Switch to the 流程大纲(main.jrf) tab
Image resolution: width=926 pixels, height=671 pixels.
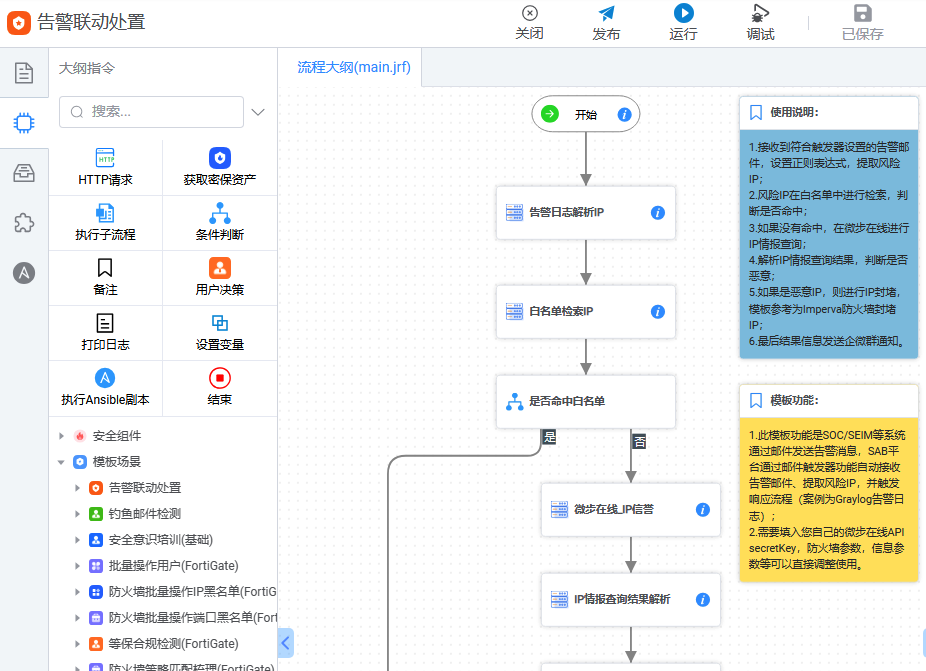354,68
